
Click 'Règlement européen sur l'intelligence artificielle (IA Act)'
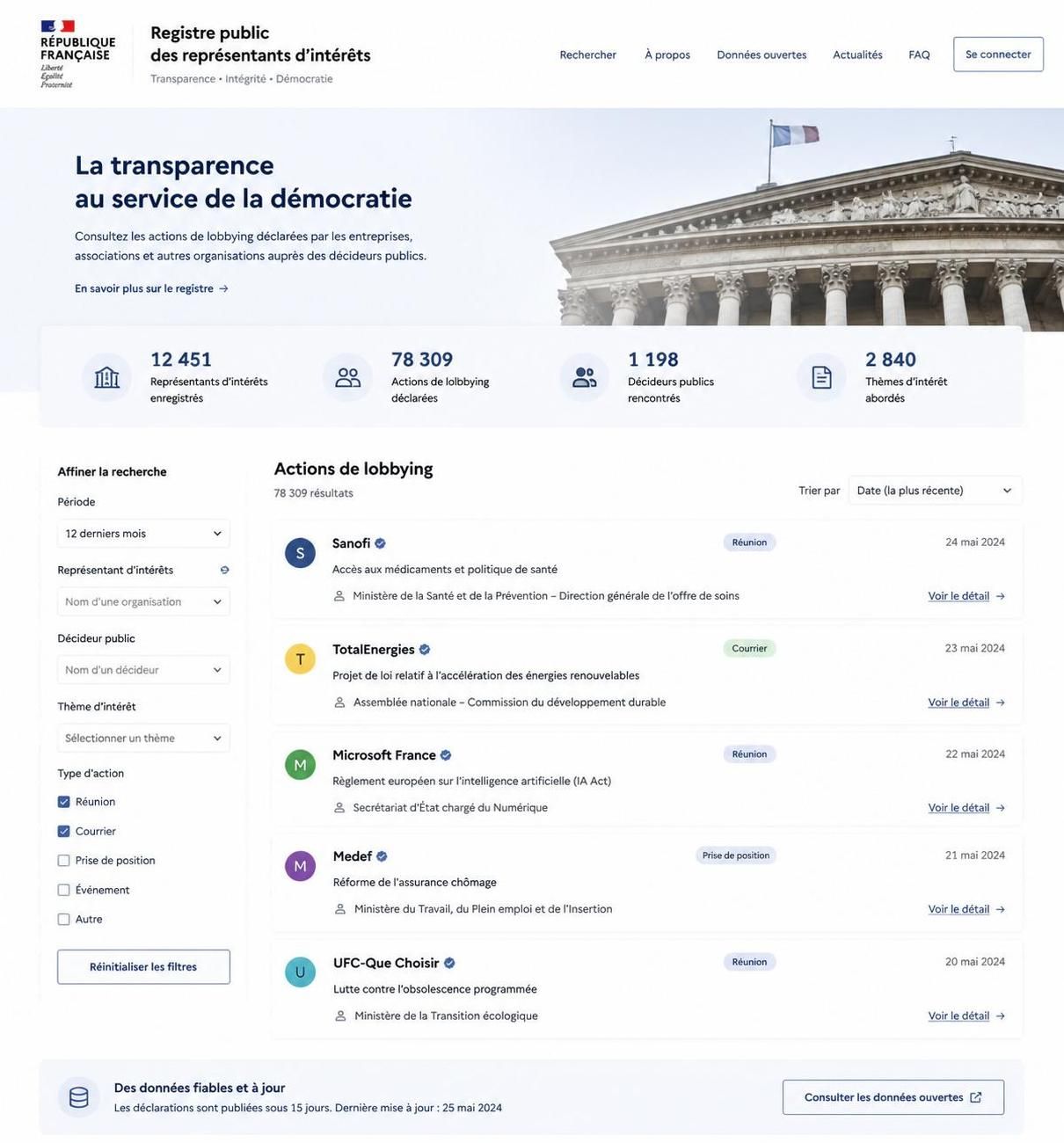coord(471,781)
